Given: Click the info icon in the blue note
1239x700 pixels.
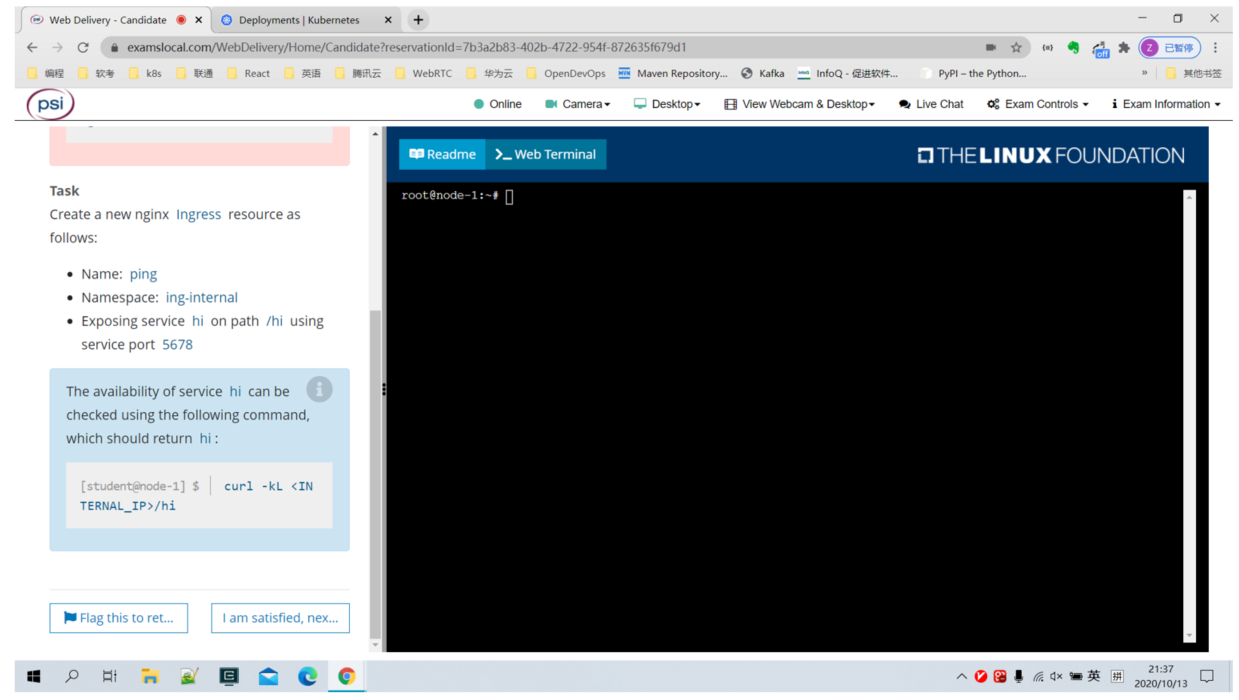Looking at the screenshot, I should [319, 389].
